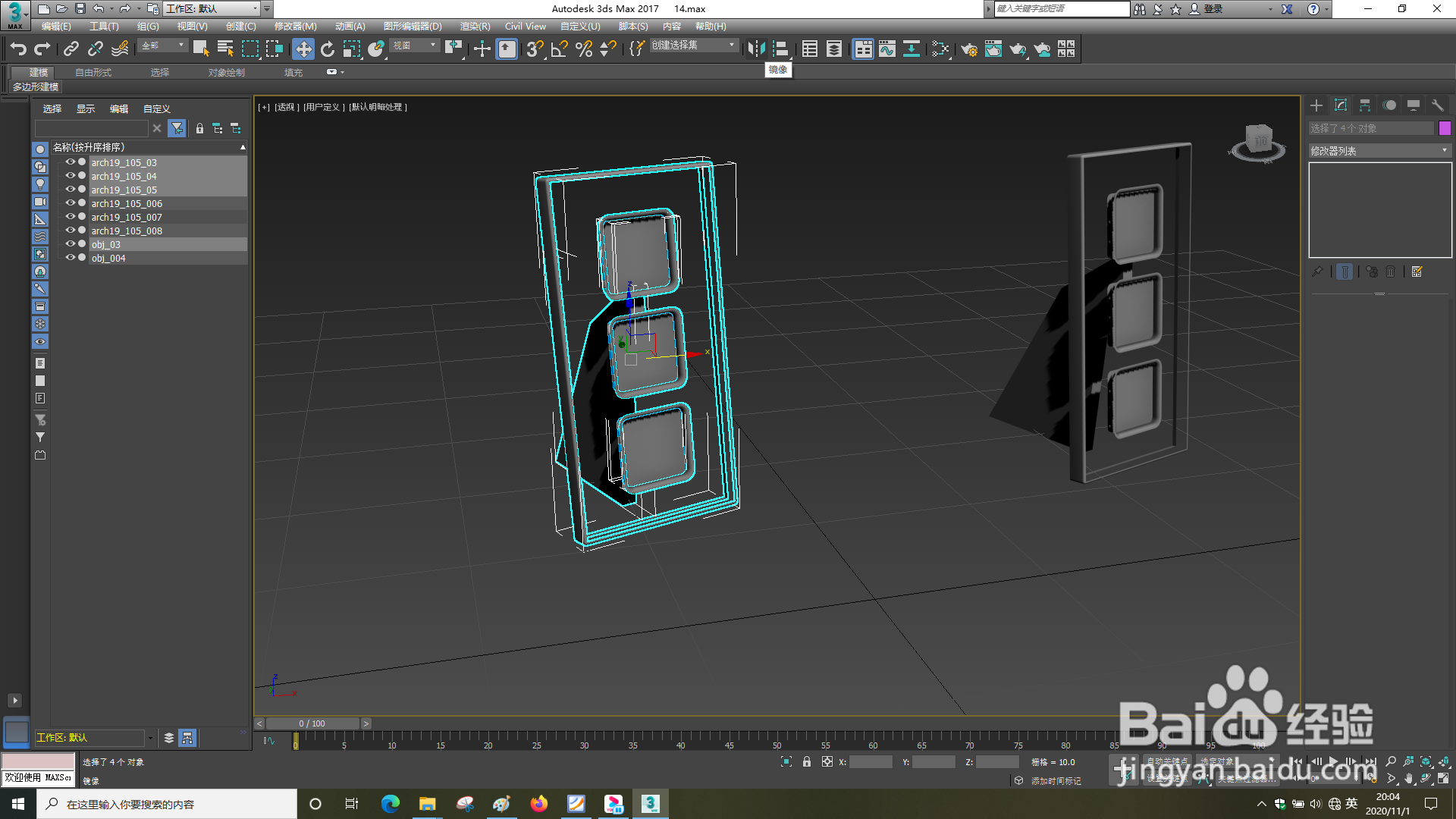Screen dimensions: 1456x819
Task: Click the Hierarchy tab in the command panel
Action: pyautogui.click(x=1365, y=105)
